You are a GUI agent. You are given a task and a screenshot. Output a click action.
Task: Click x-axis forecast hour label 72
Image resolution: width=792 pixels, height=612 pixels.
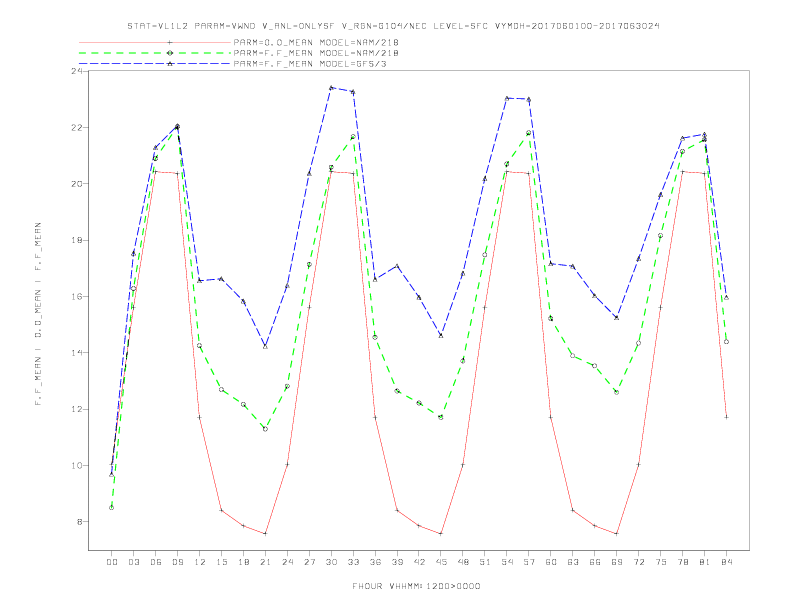(639, 562)
